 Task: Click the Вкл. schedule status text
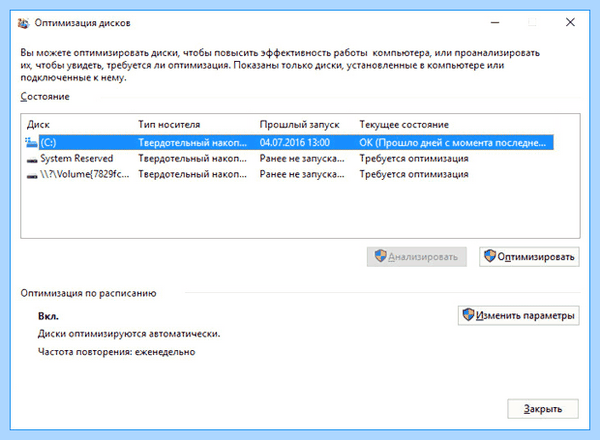tap(48, 316)
